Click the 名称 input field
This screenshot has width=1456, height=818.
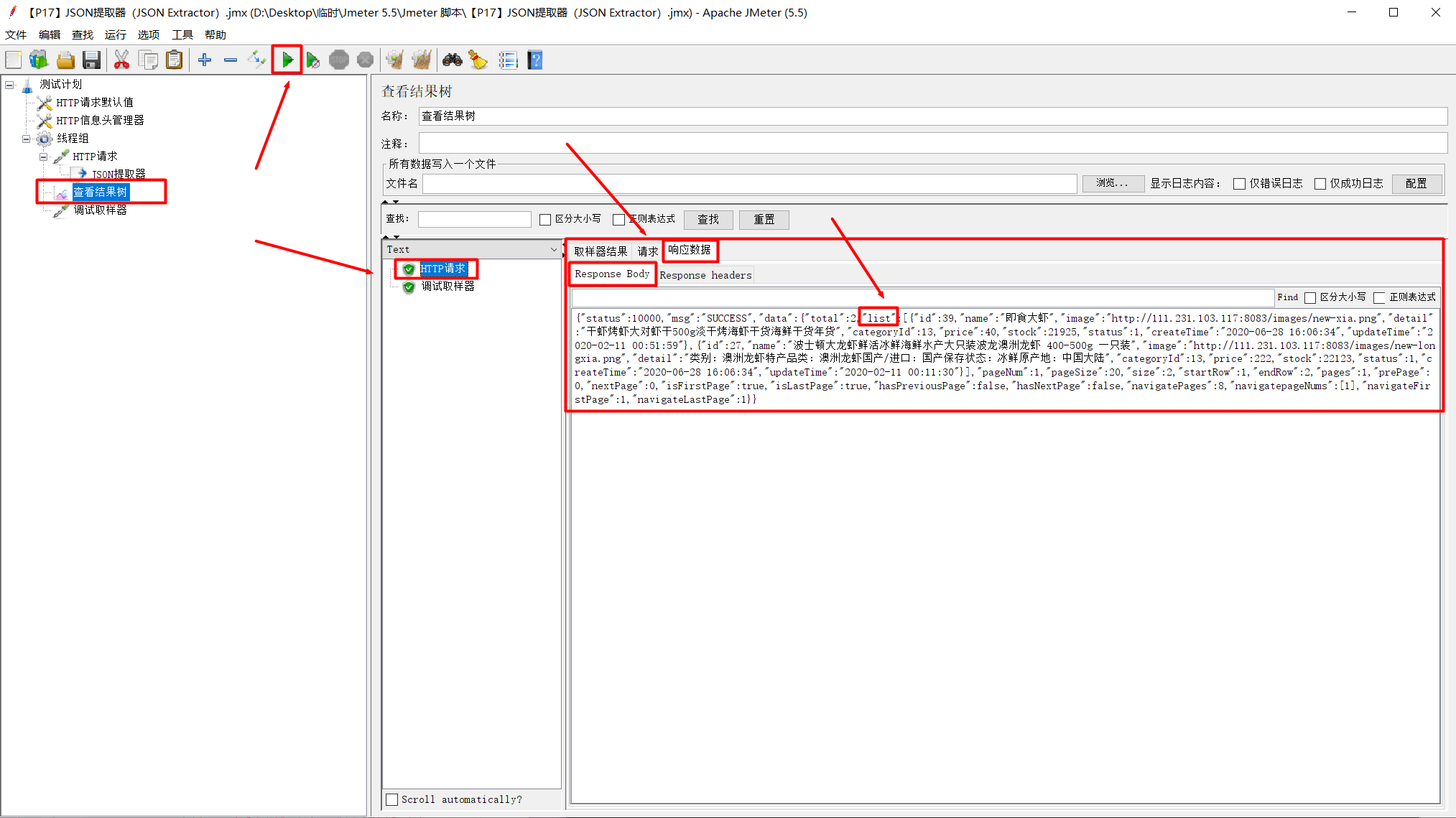point(932,116)
